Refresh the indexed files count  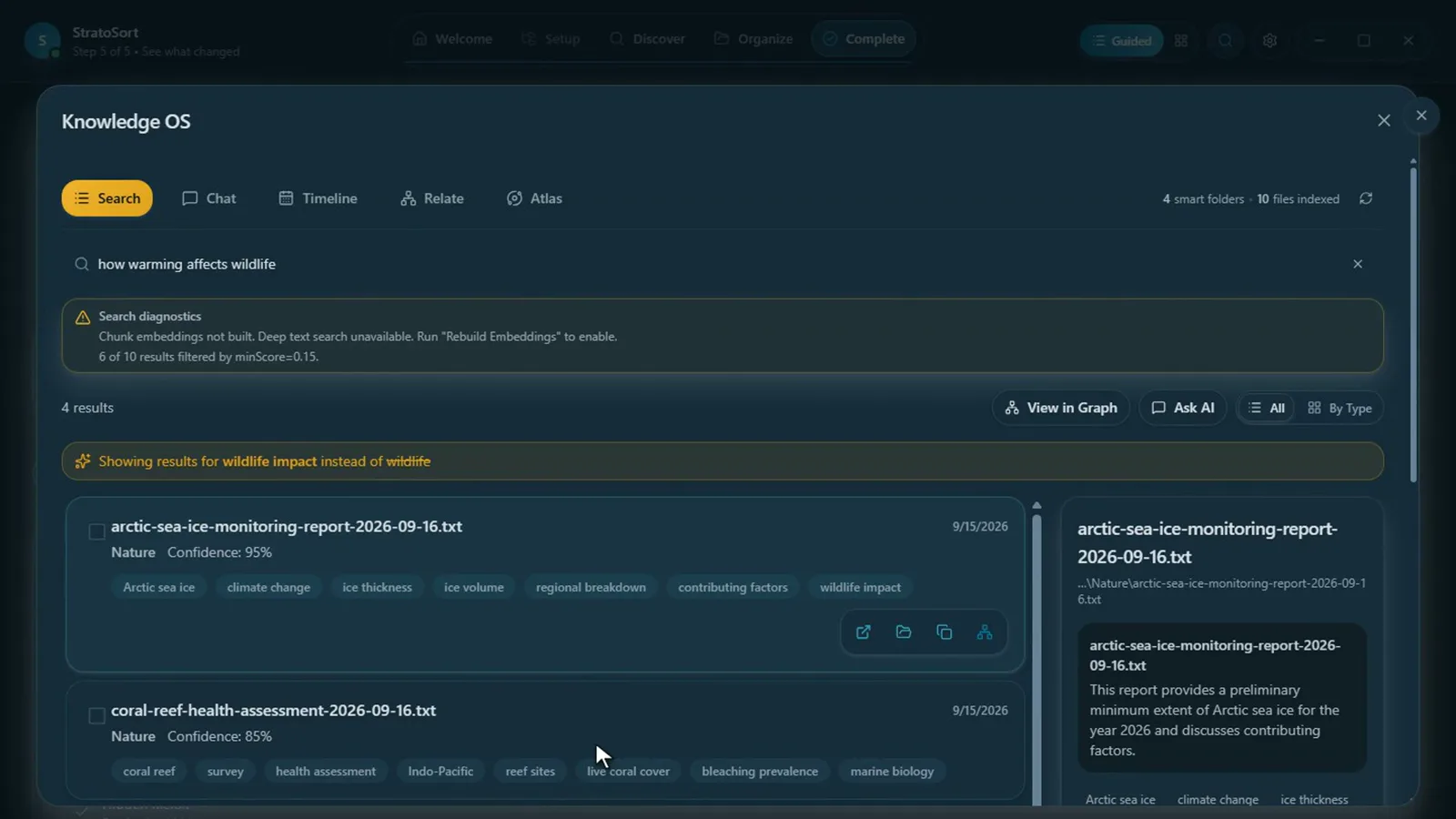(x=1366, y=198)
